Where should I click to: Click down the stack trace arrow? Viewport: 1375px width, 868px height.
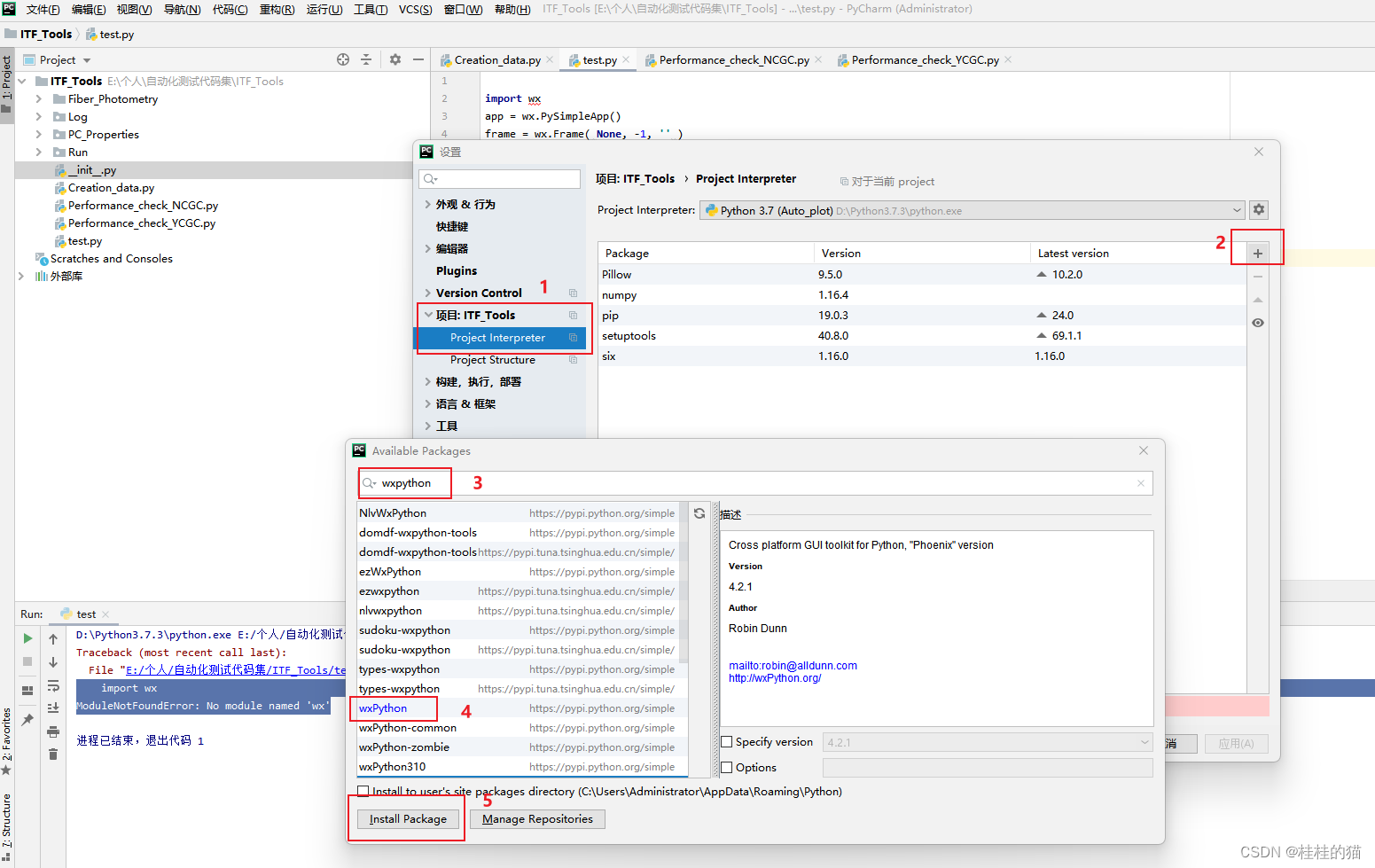[x=53, y=661]
